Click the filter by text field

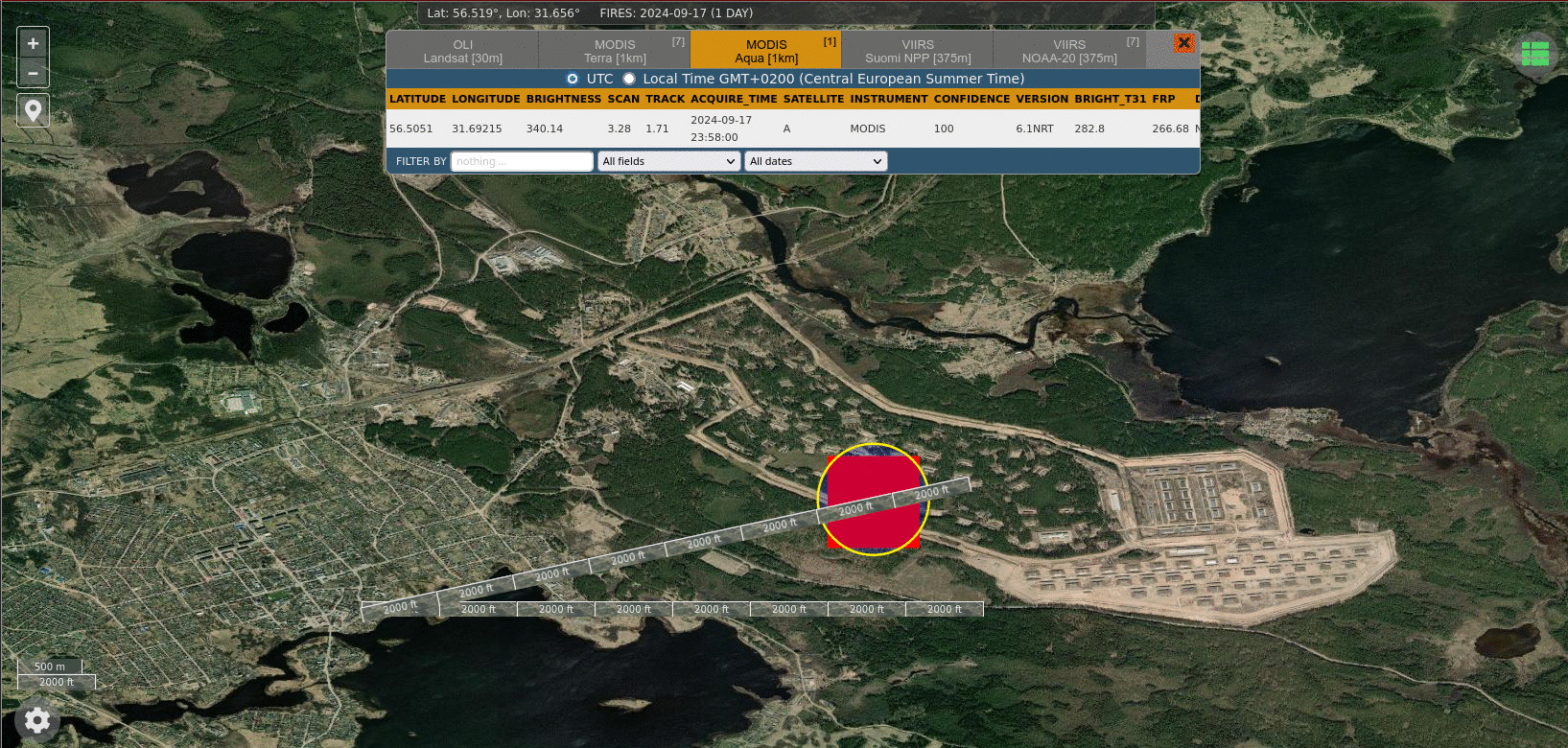point(522,161)
